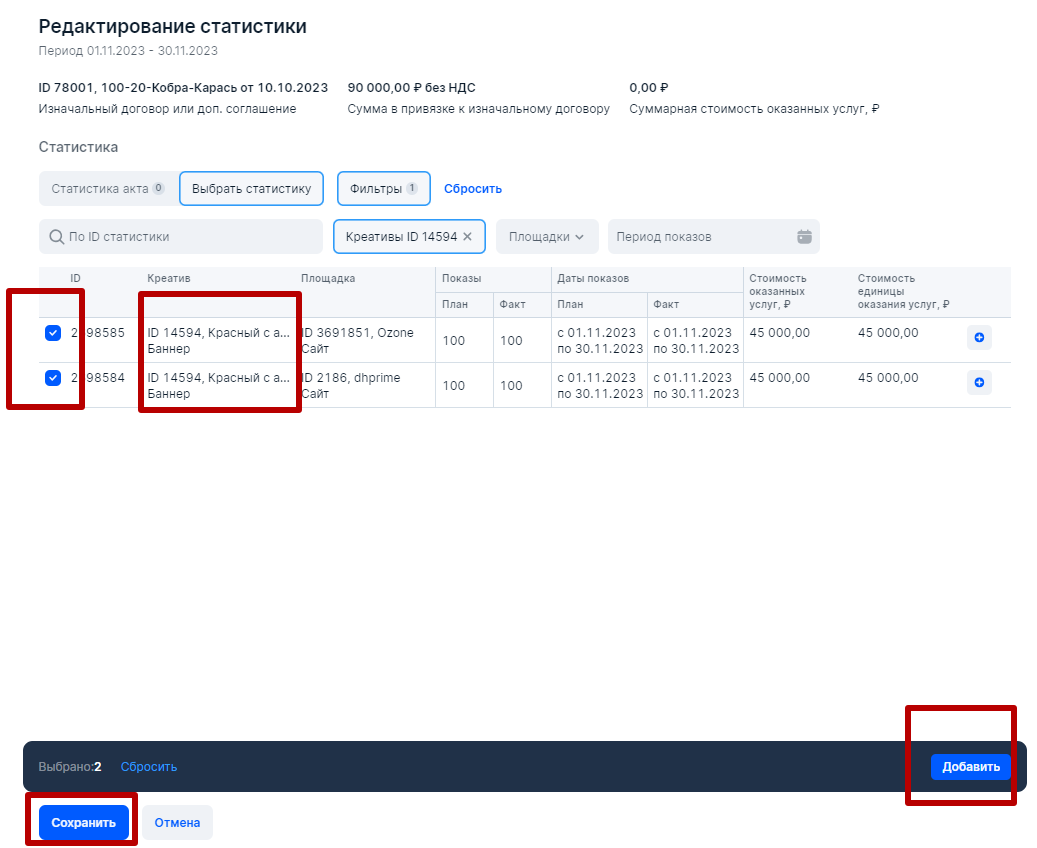1037x848 pixels.
Task: Expand the Площадки dropdown
Action: tap(546, 237)
